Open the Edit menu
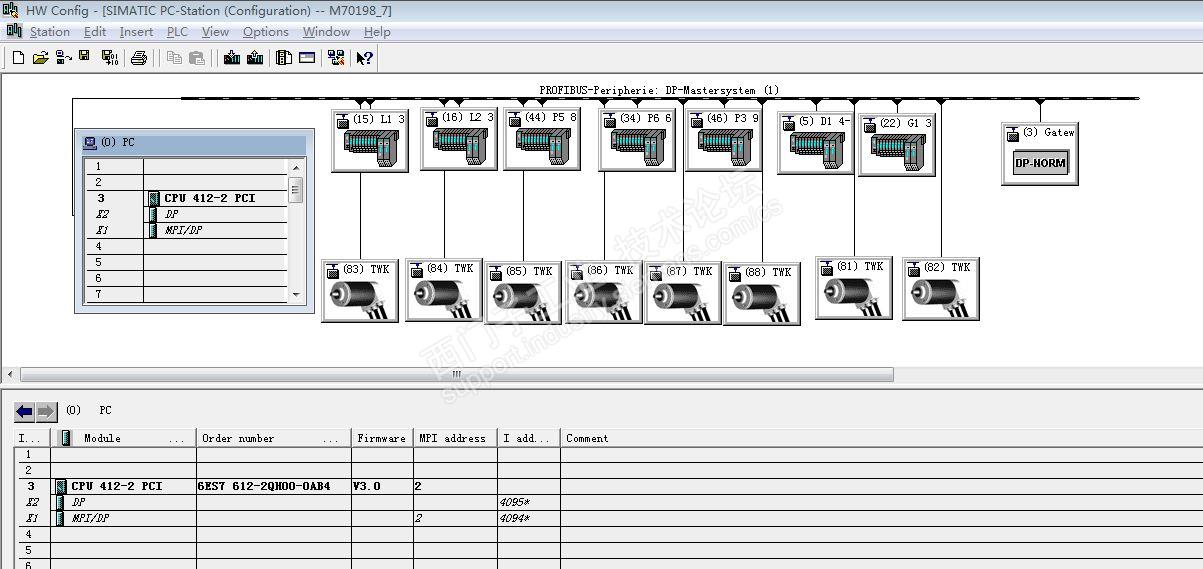Screen dimensions: 1203x569 click(95, 32)
